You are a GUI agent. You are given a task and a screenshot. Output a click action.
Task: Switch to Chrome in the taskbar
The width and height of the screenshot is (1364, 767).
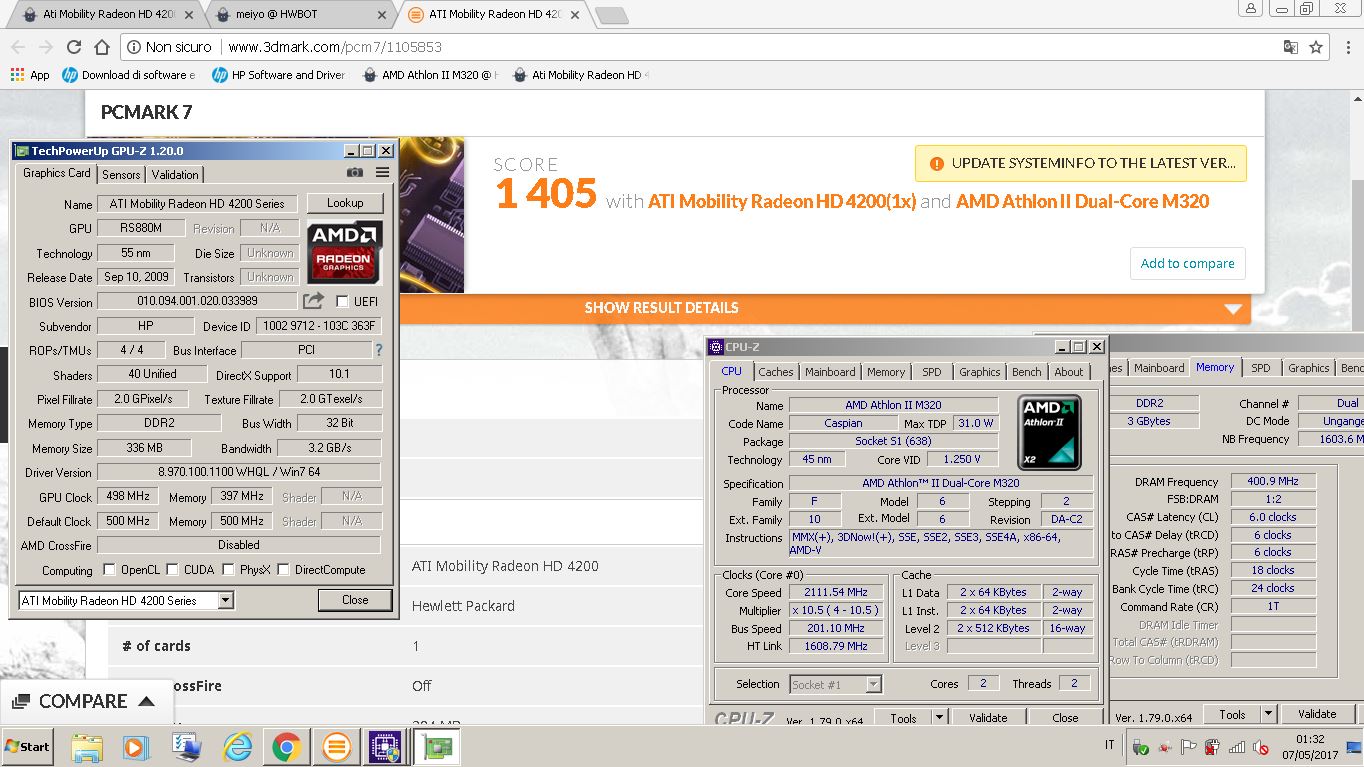(x=286, y=746)
